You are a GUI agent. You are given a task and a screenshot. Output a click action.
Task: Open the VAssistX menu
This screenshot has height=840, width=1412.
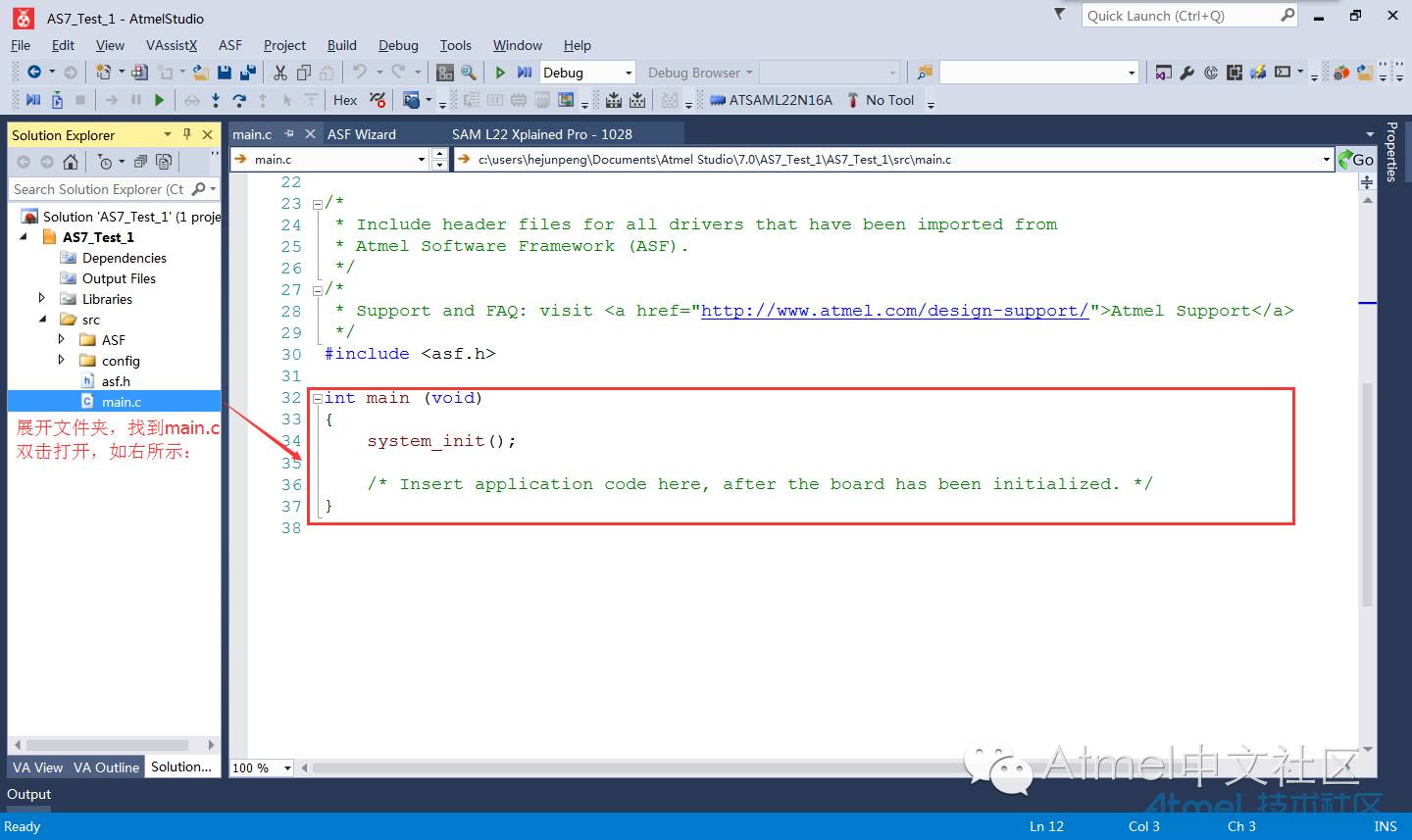[172, 45]
